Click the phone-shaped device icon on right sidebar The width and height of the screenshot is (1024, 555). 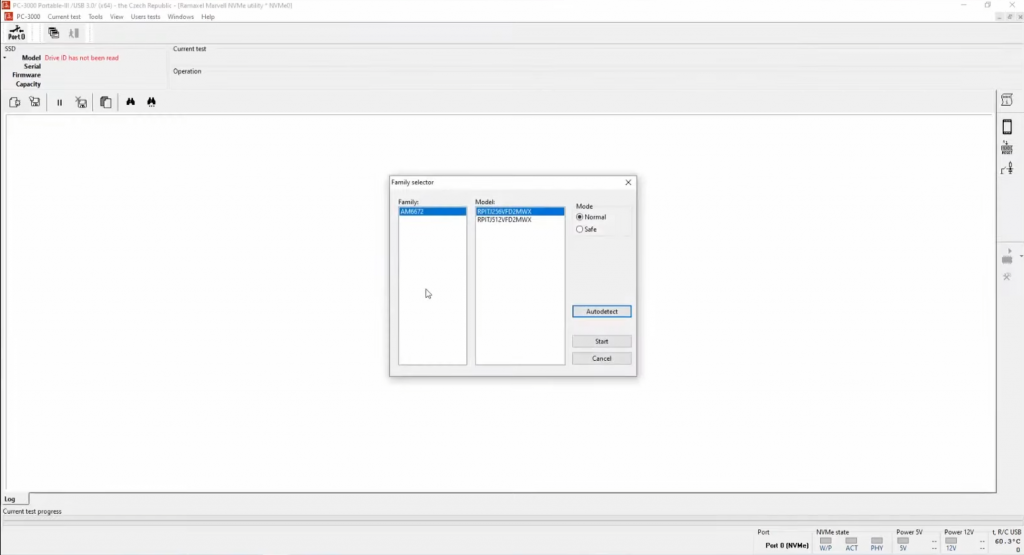click(1007, 127)
